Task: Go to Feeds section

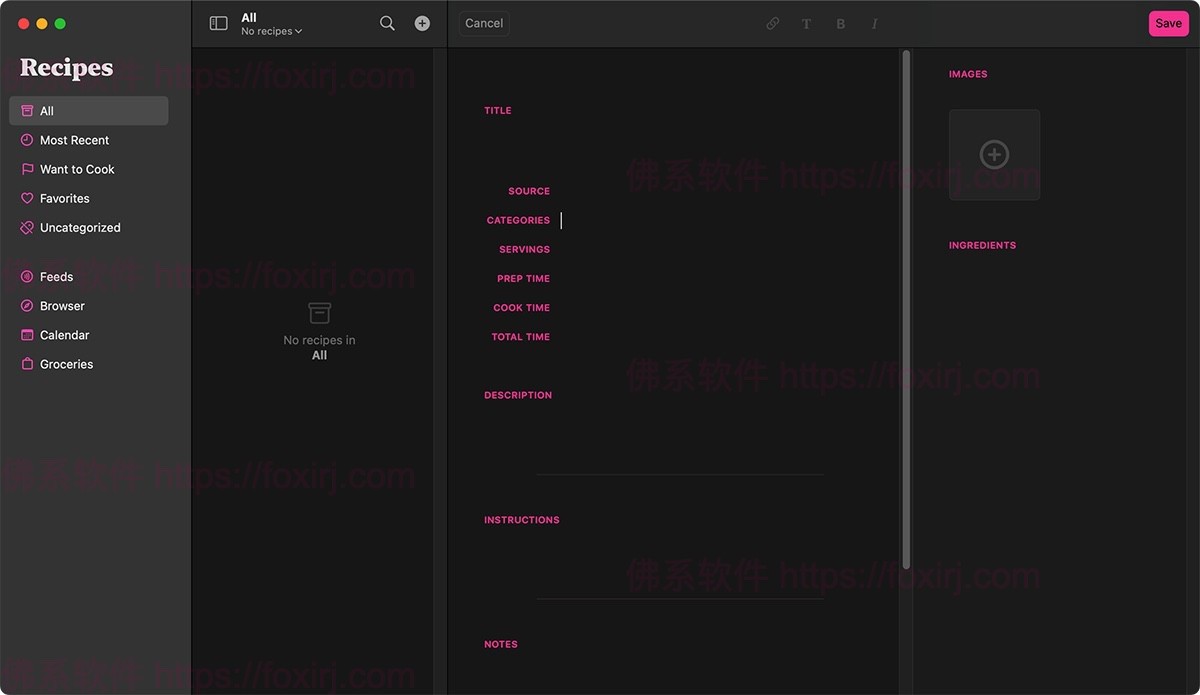Action: [x=56, y=276]
